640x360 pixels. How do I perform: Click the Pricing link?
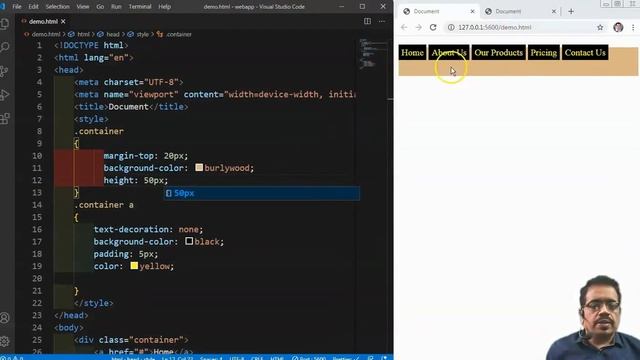543,53
